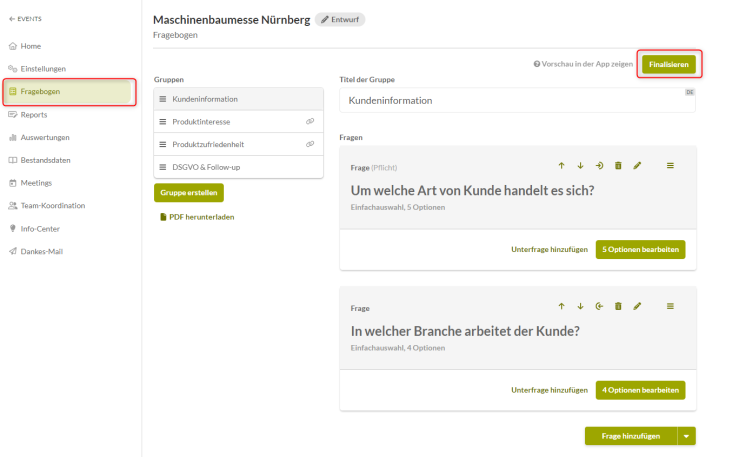The width and height of the screenshot is (752, 457).
Task: Grab the handle icon of Kundeninformation group
Action: point(163,99)
